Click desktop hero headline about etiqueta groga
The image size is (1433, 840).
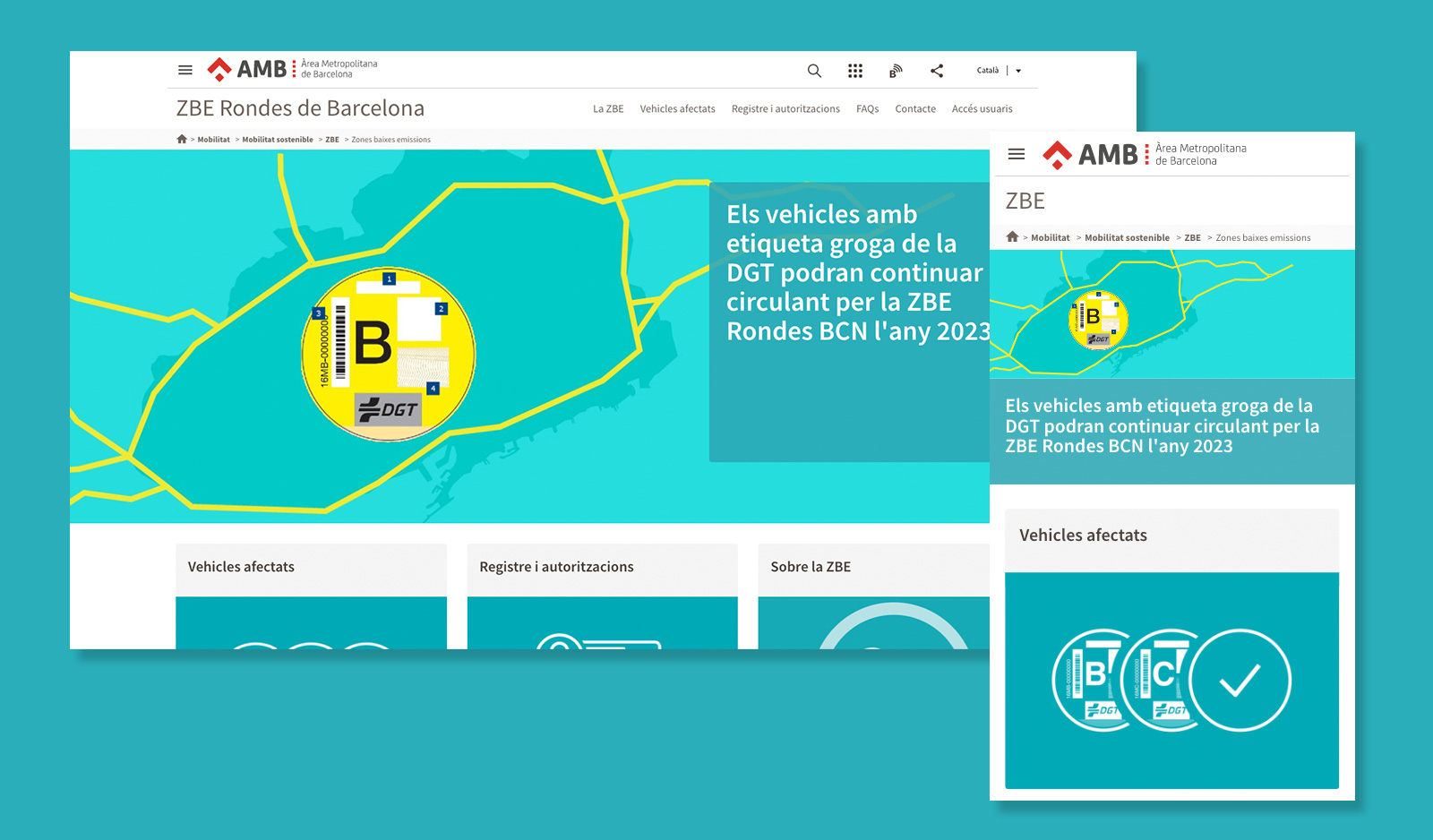pyautogui.click(x=858, y=272)
